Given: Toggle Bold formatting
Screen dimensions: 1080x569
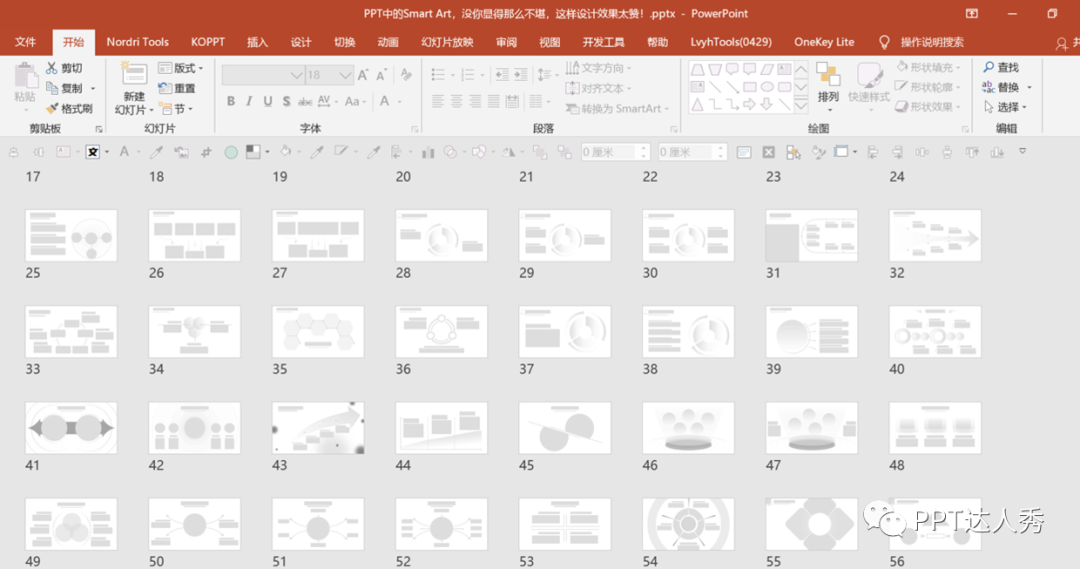Looking at the screenshot, I should 231,101.
